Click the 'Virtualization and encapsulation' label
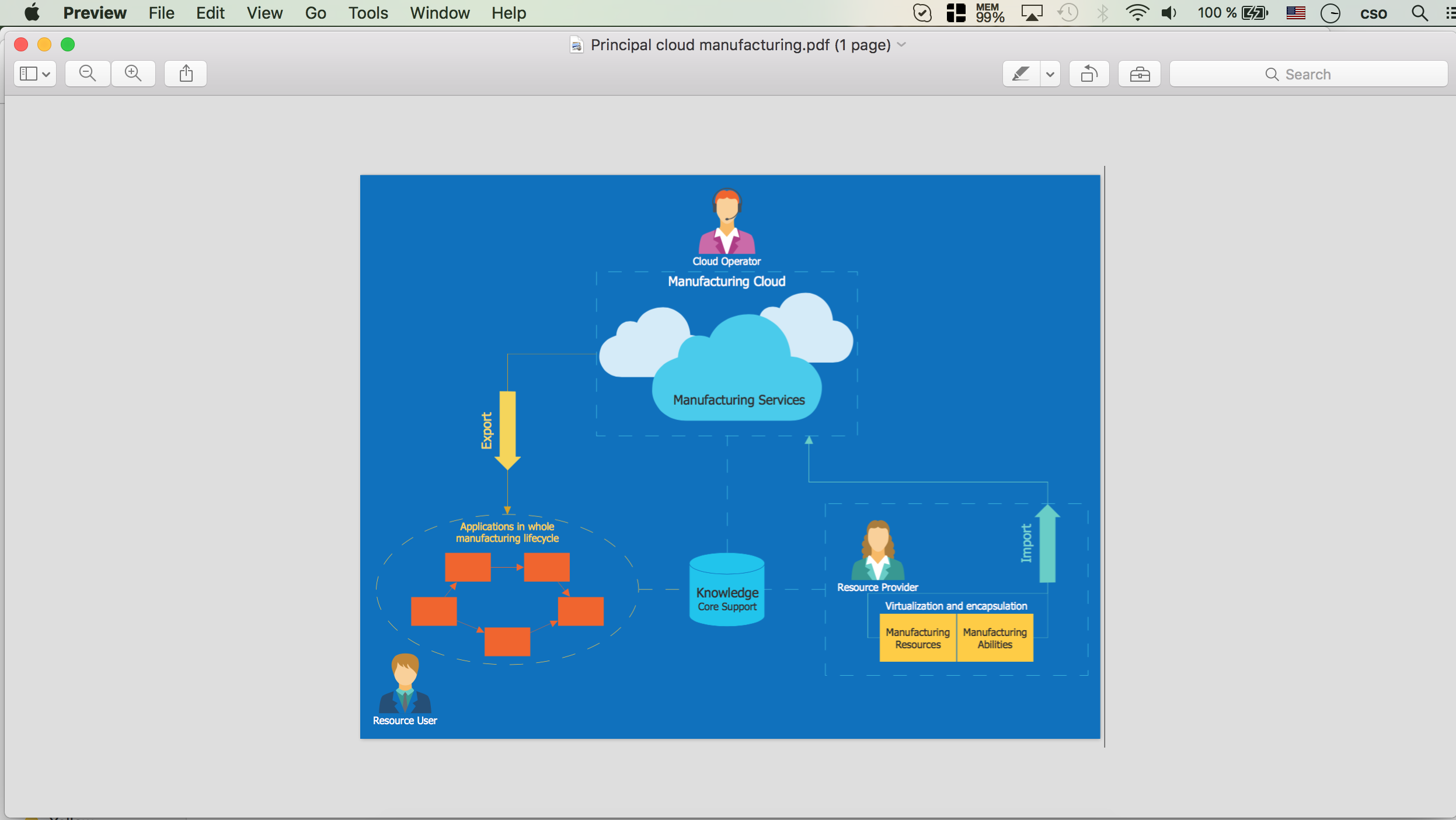The image size is (1456, 820). 956,606
